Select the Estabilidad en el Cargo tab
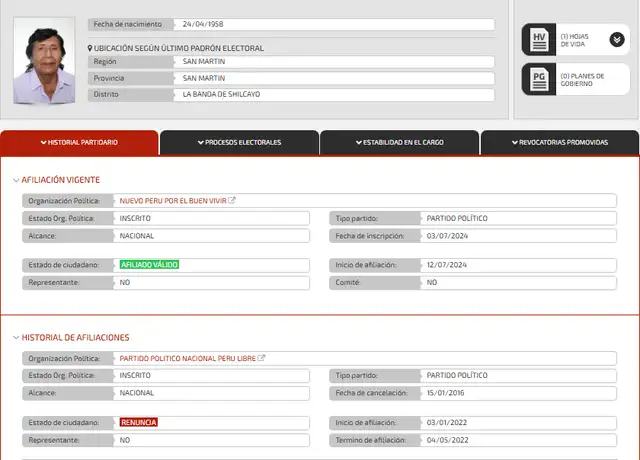The width and height of the screenshot is (640, 460). (x=399, y=142)
